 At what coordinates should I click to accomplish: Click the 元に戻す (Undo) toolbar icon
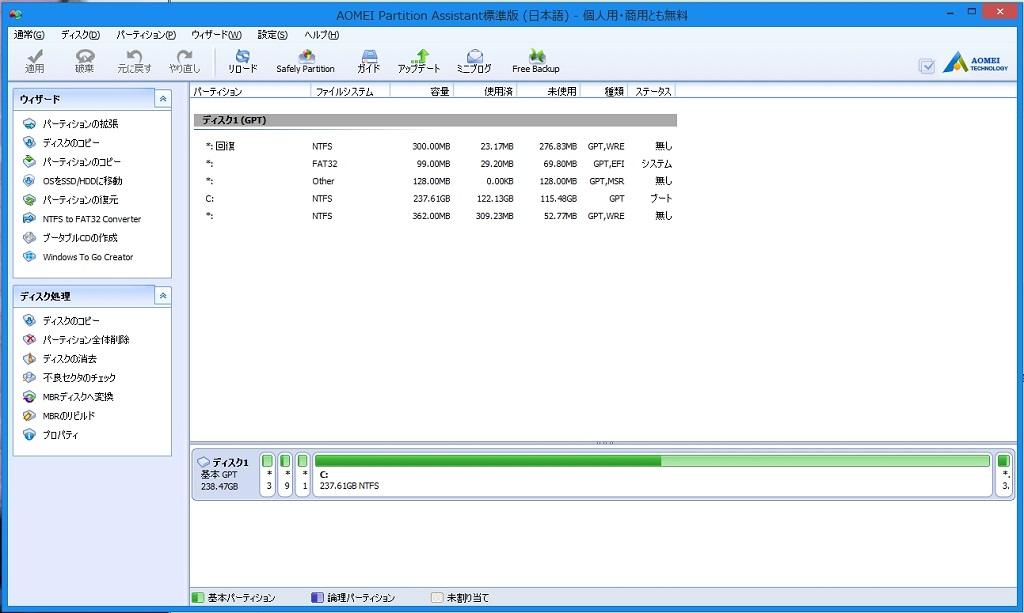tap(134, 61)
